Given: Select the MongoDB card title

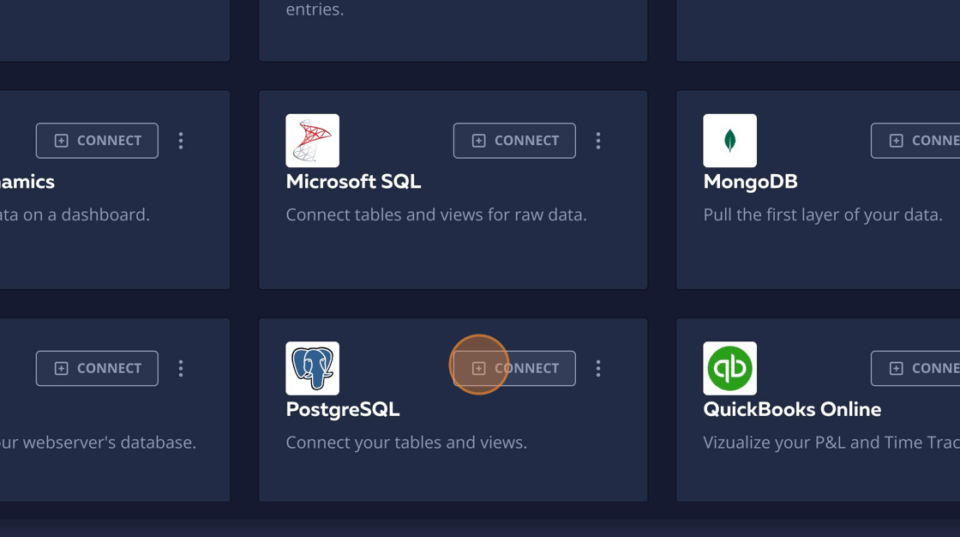Looking at the screenshot, I should pos(750,182).
